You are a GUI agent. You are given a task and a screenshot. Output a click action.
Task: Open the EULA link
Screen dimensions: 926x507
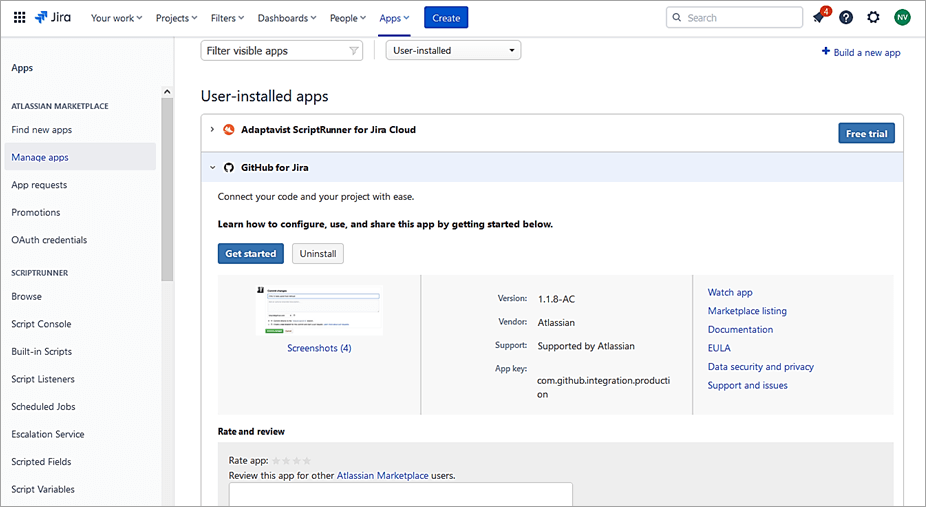point(719,348)
